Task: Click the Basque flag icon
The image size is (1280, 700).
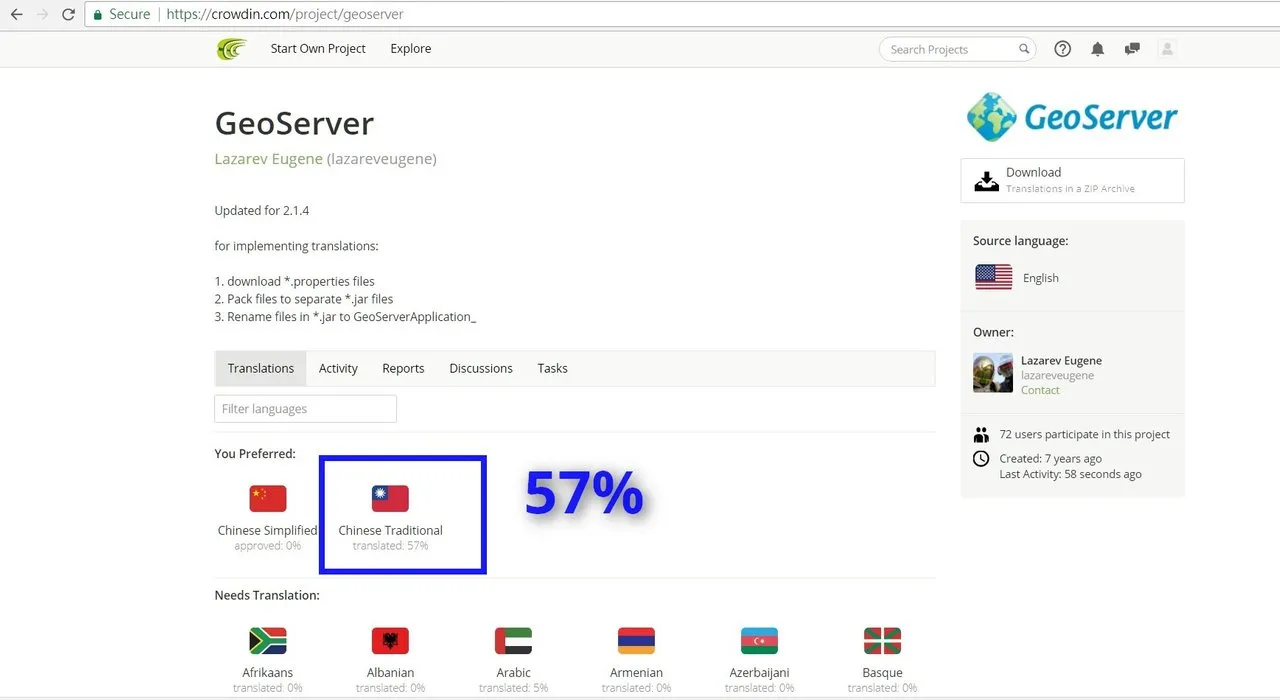Action: [882, 640]
